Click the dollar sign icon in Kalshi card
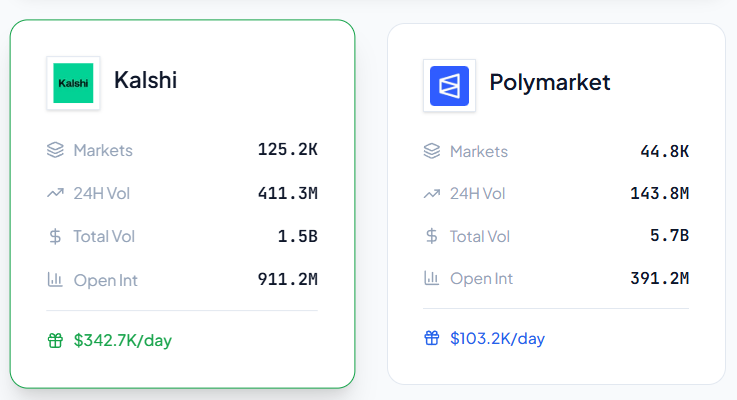This screenshot has width=737, height=400. 55,236
